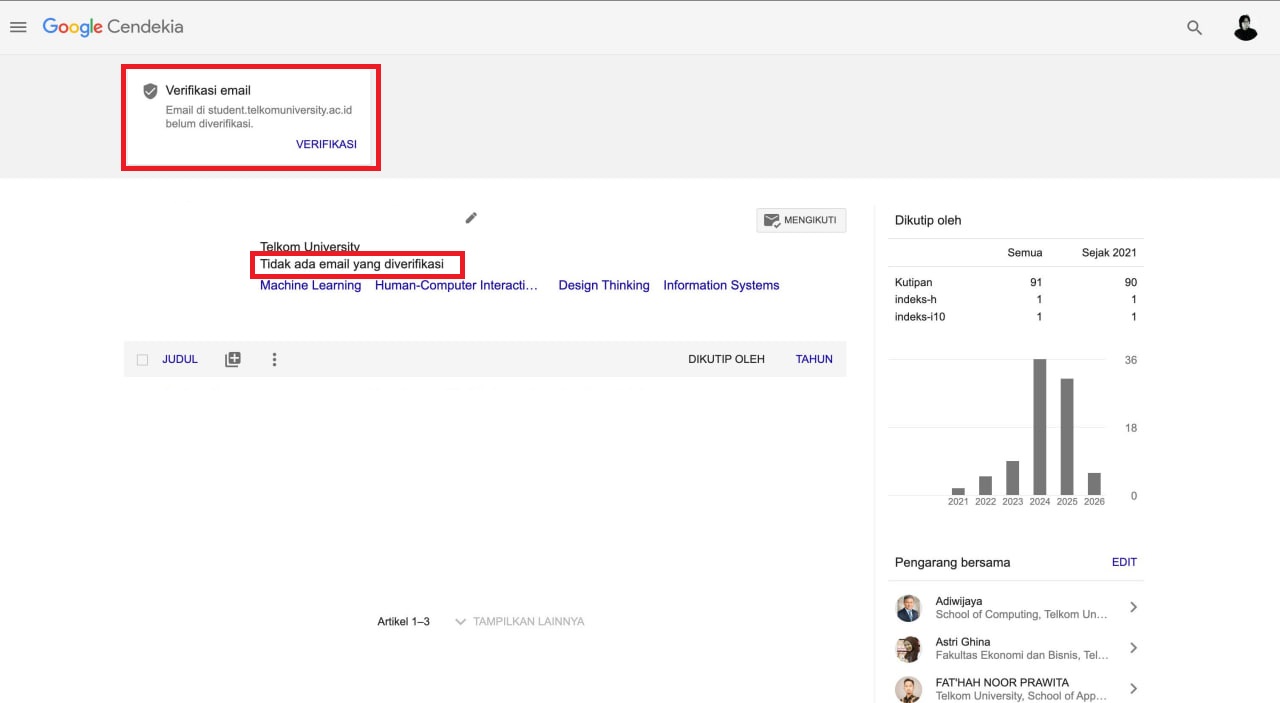Click the indeks-i10 row label
The width and height of the screenshot is (1280, 703).
[920, 317]
